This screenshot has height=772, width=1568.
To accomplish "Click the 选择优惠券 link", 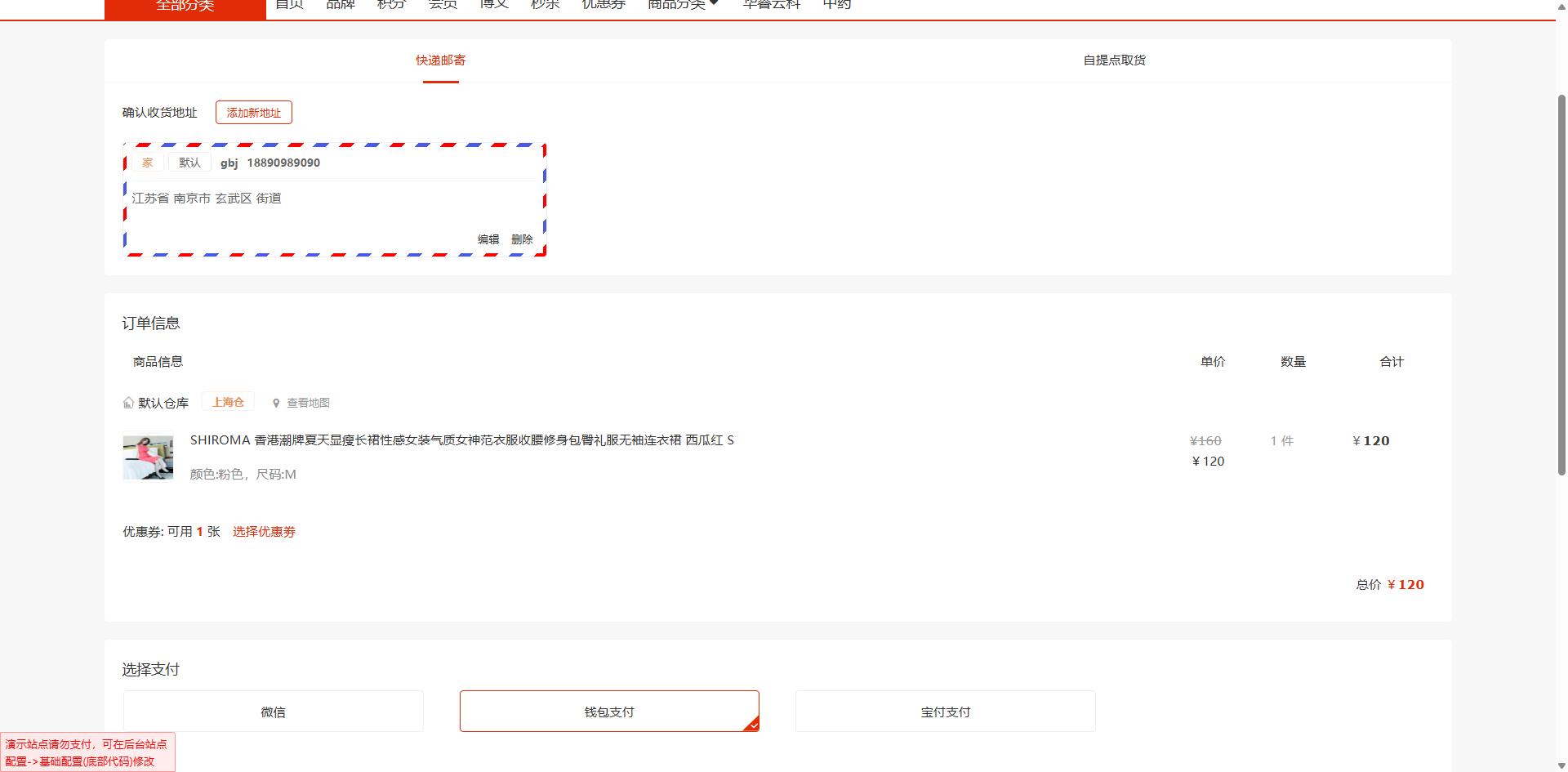I will pos(264,532).
